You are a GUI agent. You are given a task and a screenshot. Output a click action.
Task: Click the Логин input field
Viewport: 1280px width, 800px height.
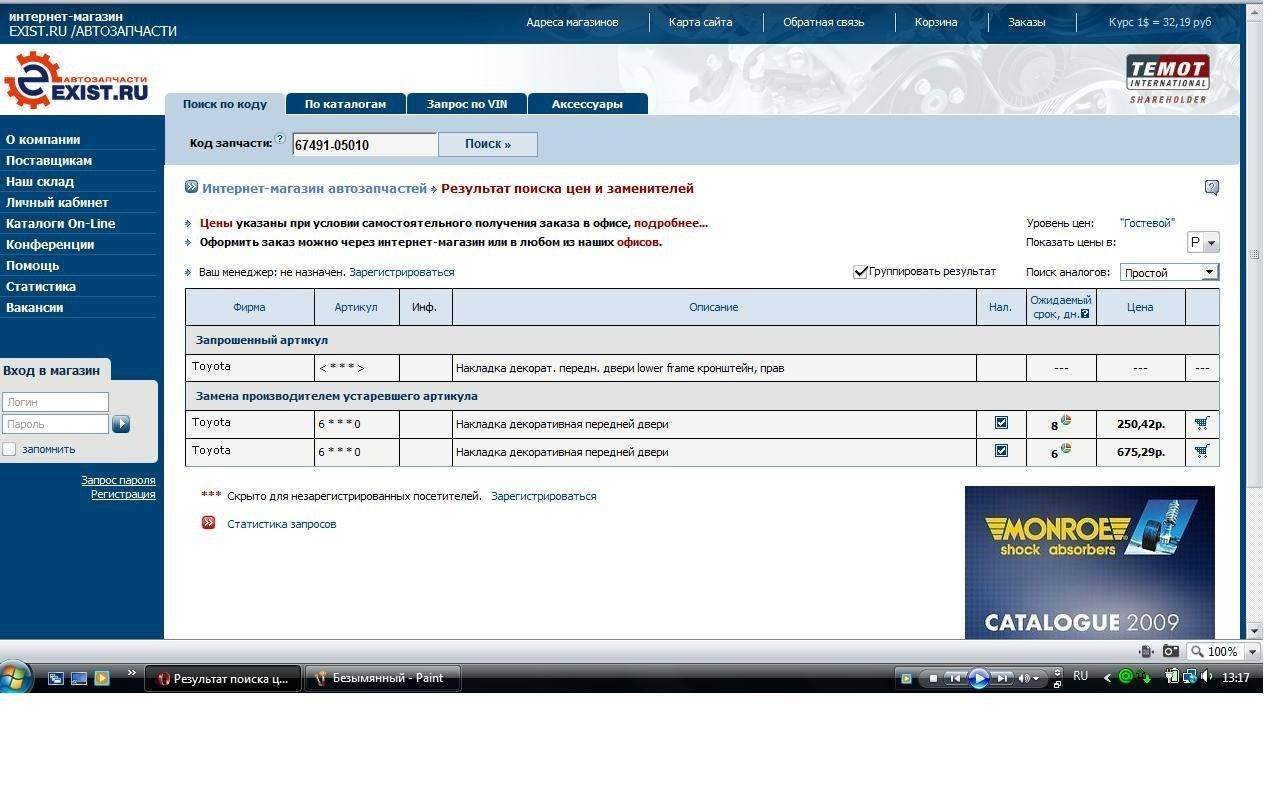click(x=55, y=402)
